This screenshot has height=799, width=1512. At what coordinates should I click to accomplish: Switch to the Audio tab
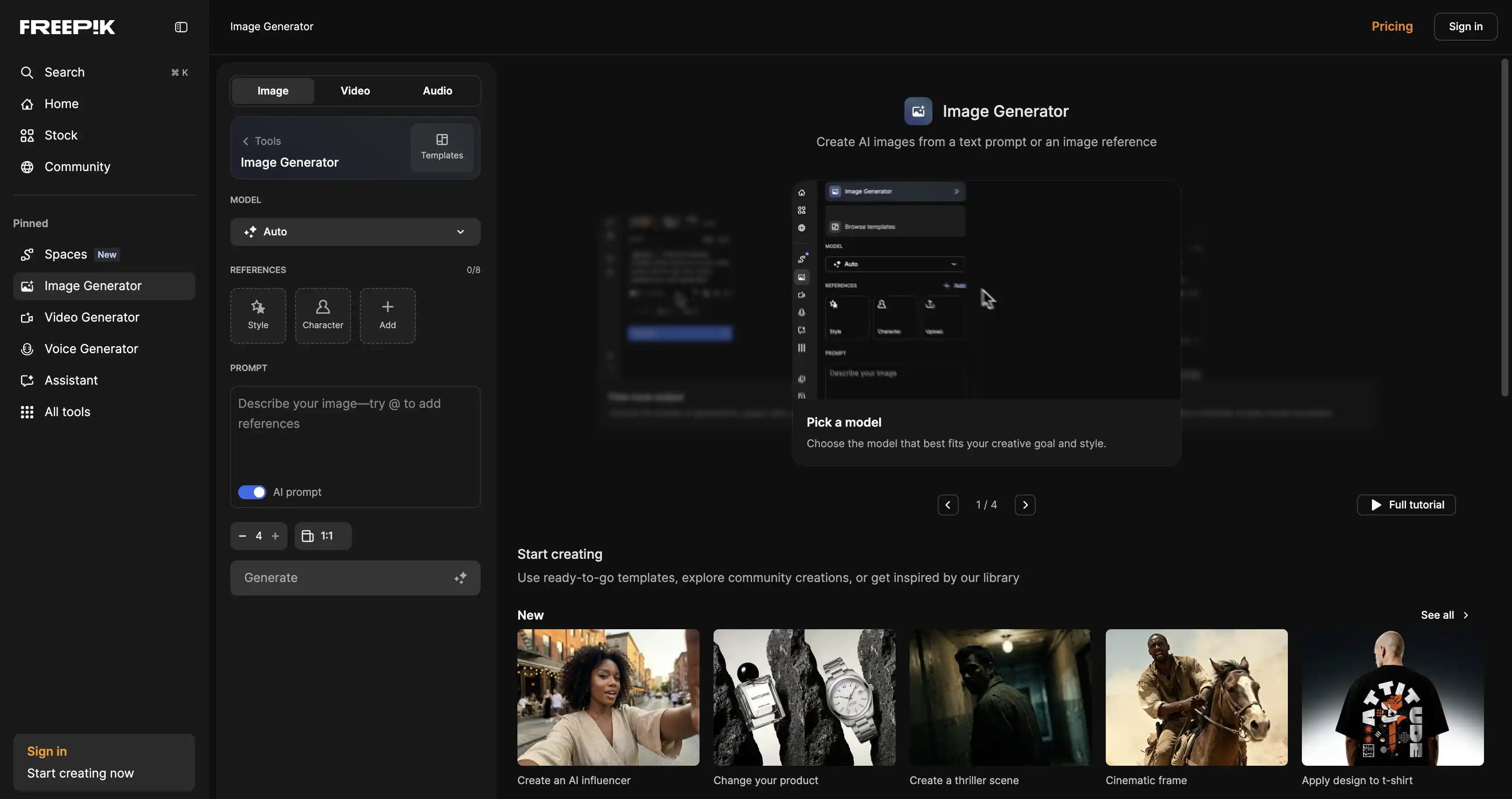pos(437,91)
